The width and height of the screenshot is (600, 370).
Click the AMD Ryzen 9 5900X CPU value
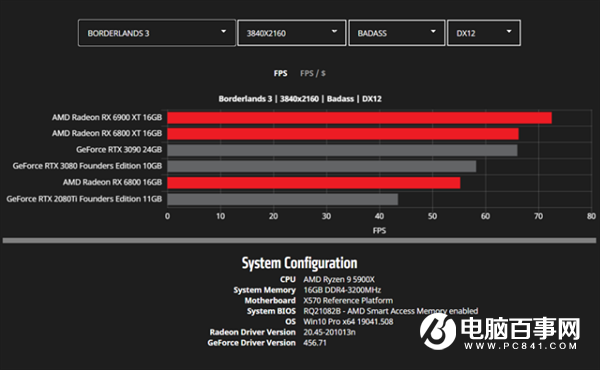(339, 279)
